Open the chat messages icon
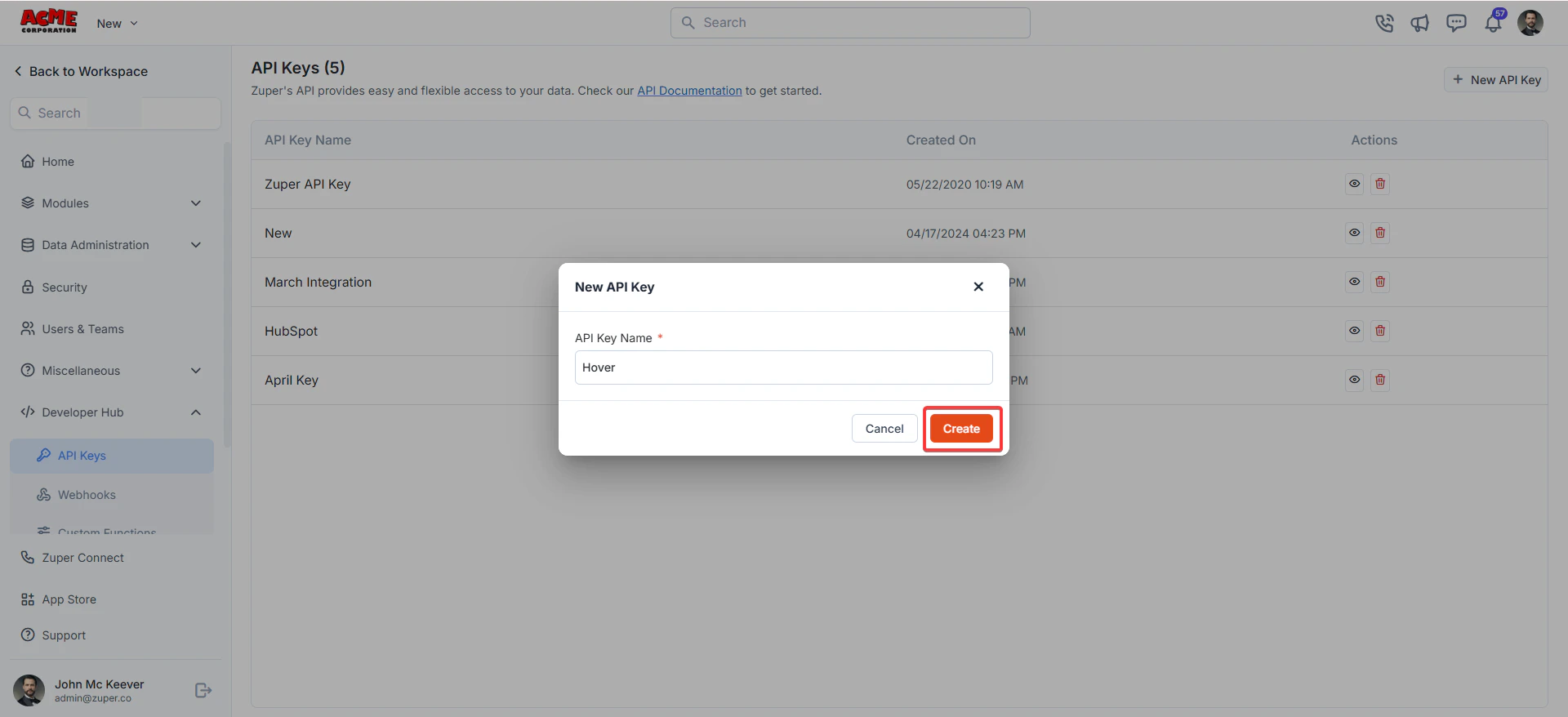 pos(1456,23)
